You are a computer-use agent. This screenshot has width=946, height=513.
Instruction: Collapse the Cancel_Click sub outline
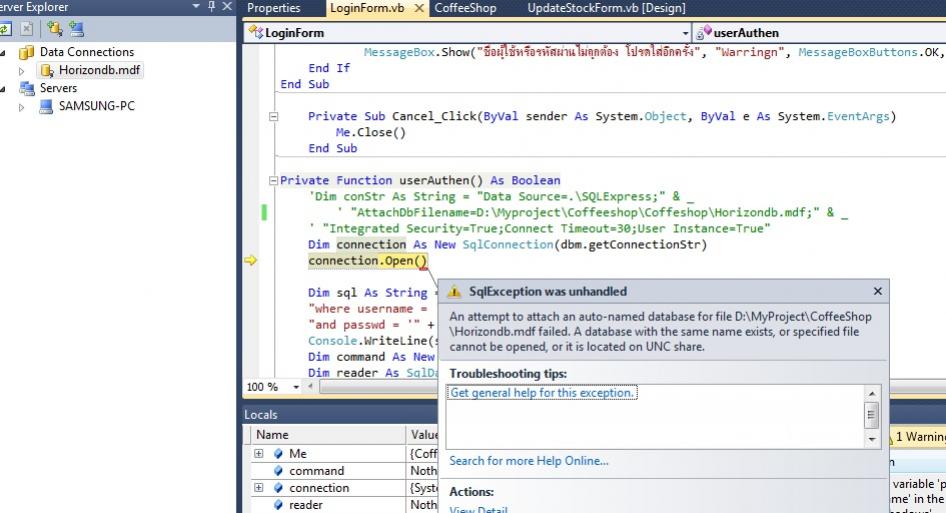(273, 116)
